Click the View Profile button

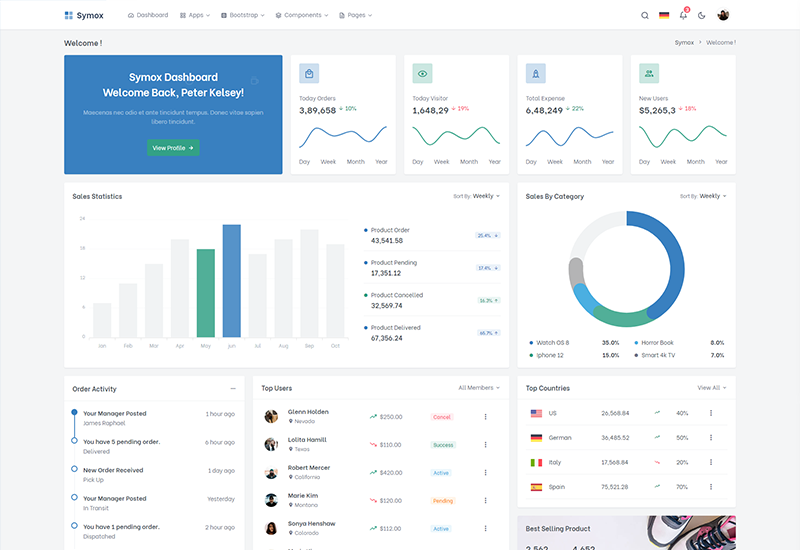(x=173, y=148)
